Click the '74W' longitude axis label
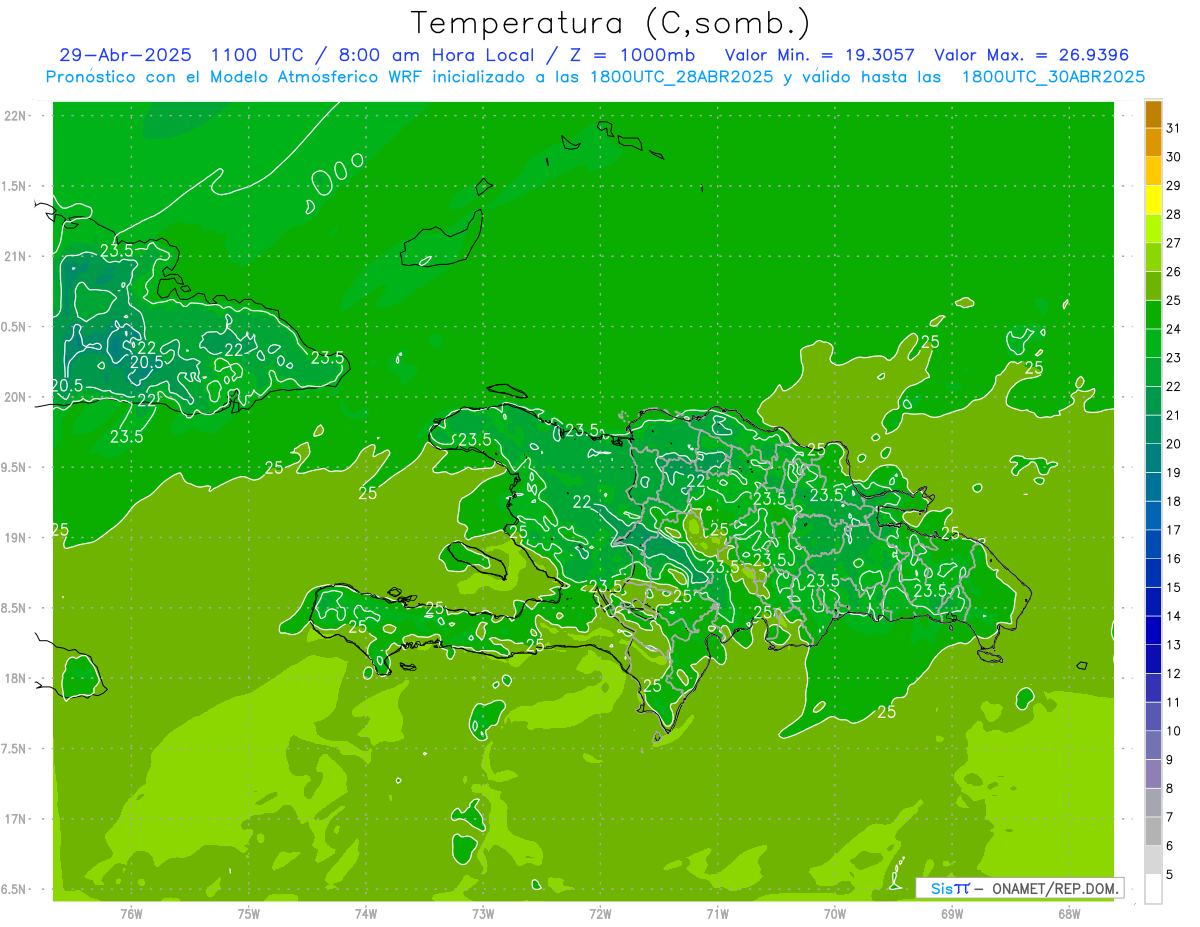This screenshot has width=1200, height=927. (x=366, y=914)
